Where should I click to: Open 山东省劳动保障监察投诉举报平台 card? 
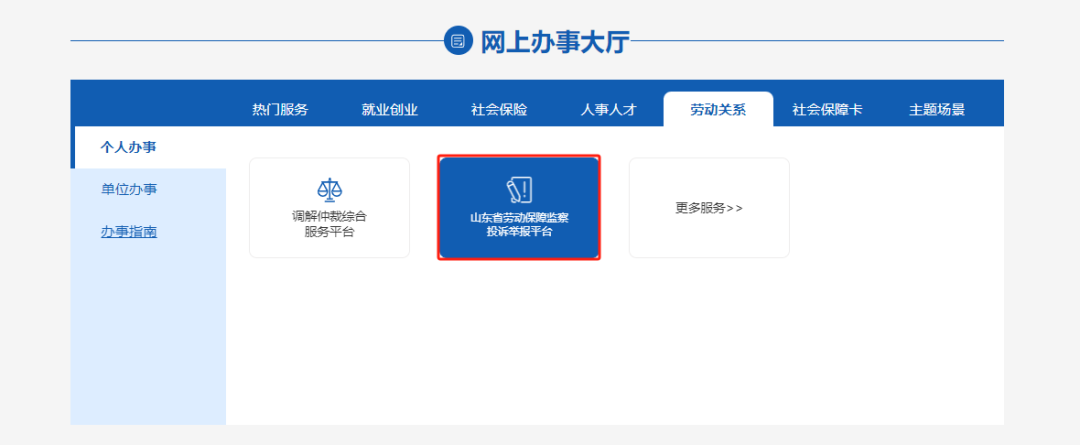(x=519, y=207)
